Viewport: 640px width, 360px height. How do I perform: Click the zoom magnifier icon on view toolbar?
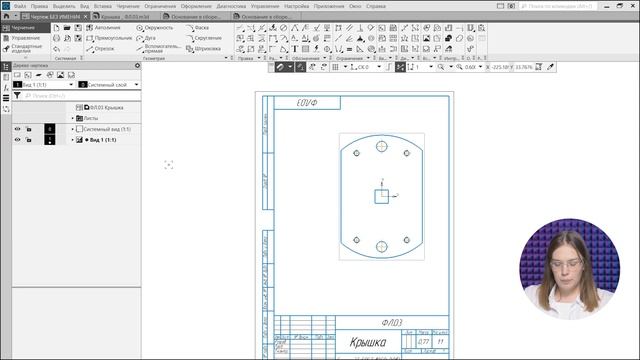coord(441,67)
